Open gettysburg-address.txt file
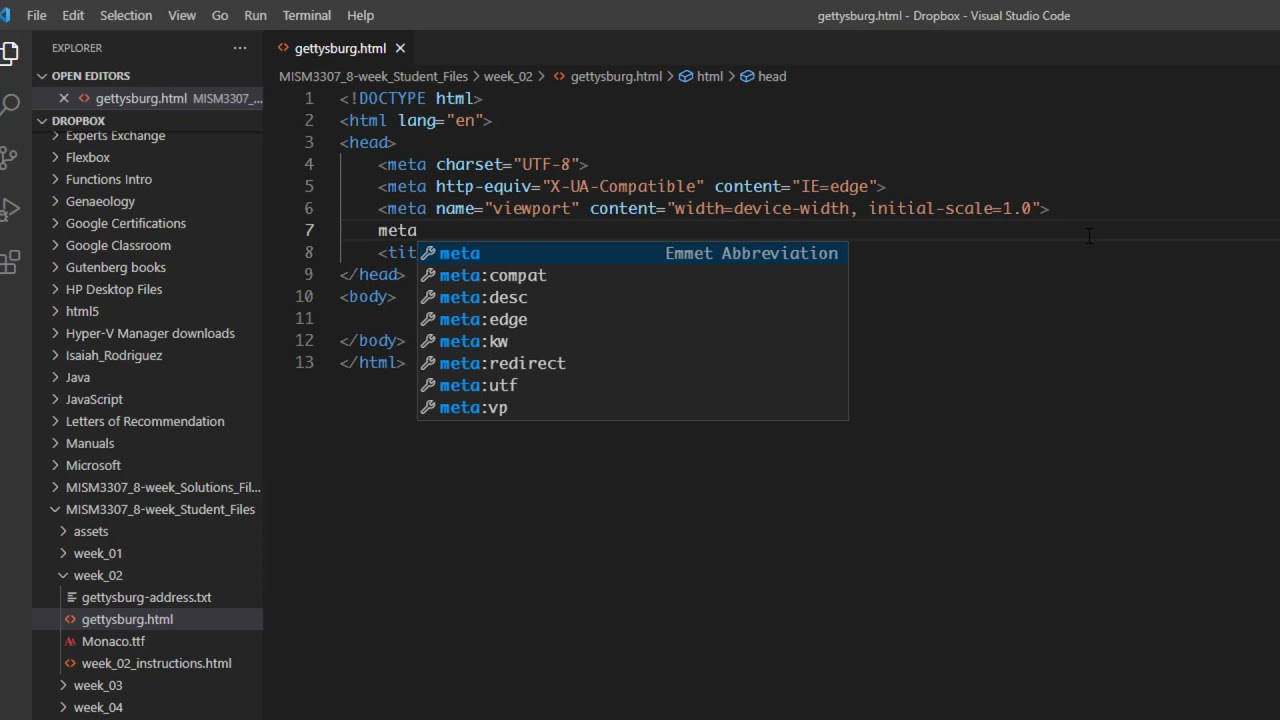The image size is (1280, 720). tap(146, 597)
